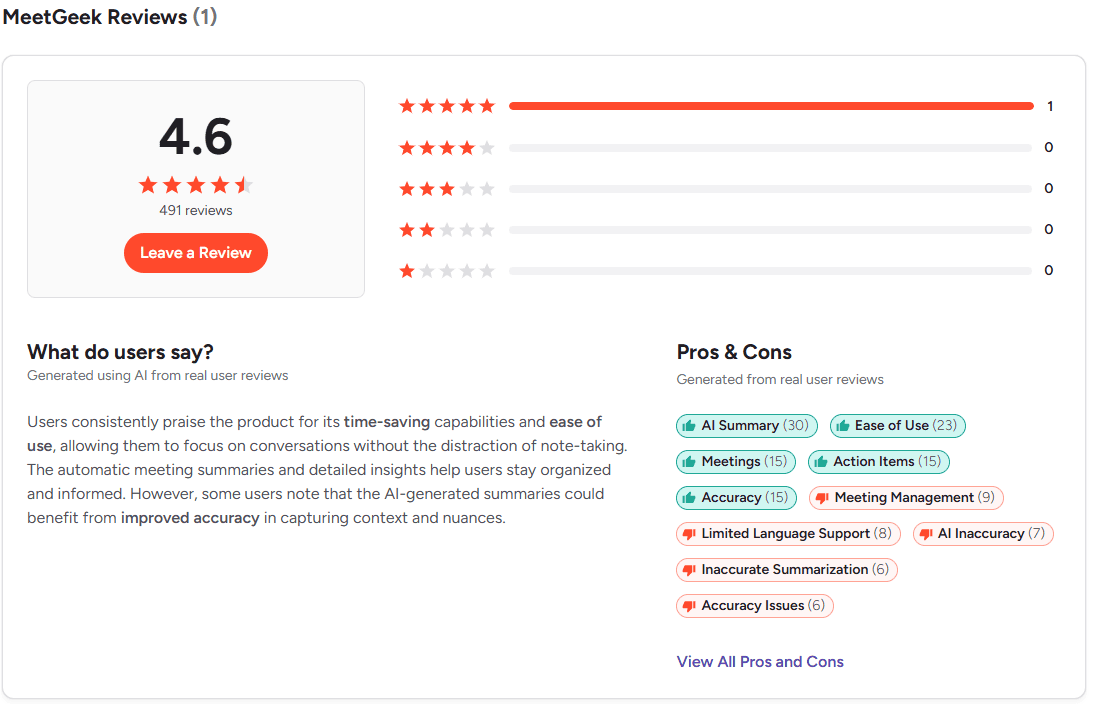
Task: Click thumbs-up icon on Ease of Use tag
Action: [843, 425]
